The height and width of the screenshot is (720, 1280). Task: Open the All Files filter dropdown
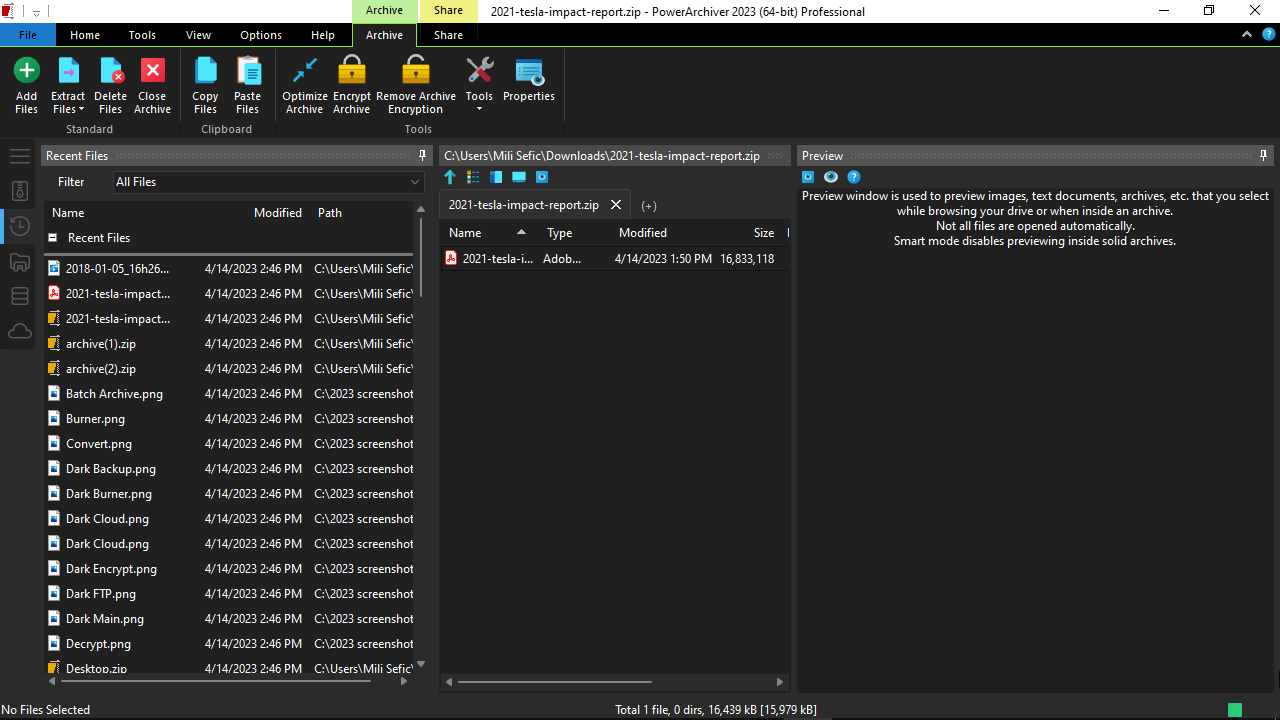pos(413,181)
